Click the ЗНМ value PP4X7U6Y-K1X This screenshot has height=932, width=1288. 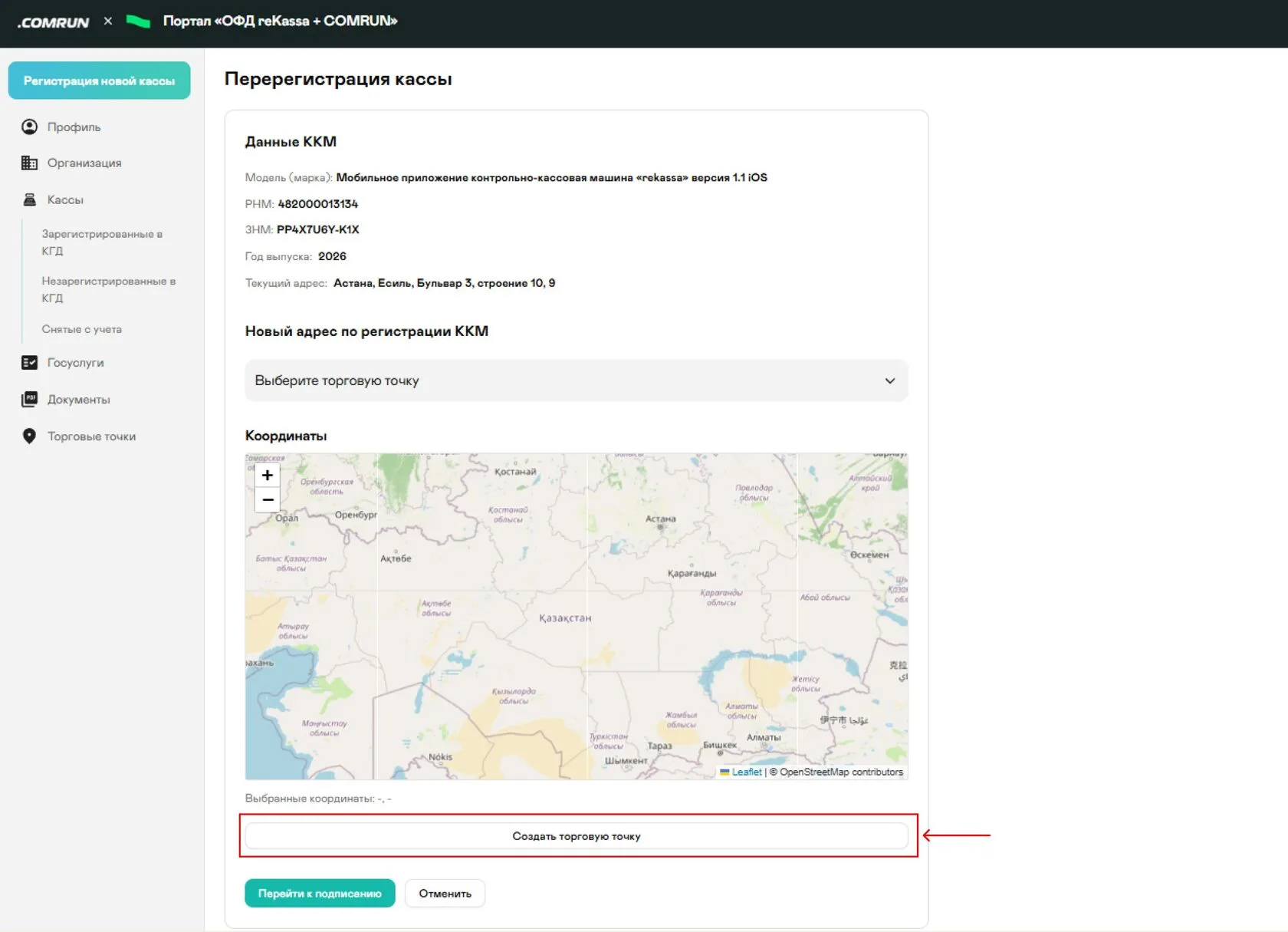pyautogui.click(x=317, y=229)
